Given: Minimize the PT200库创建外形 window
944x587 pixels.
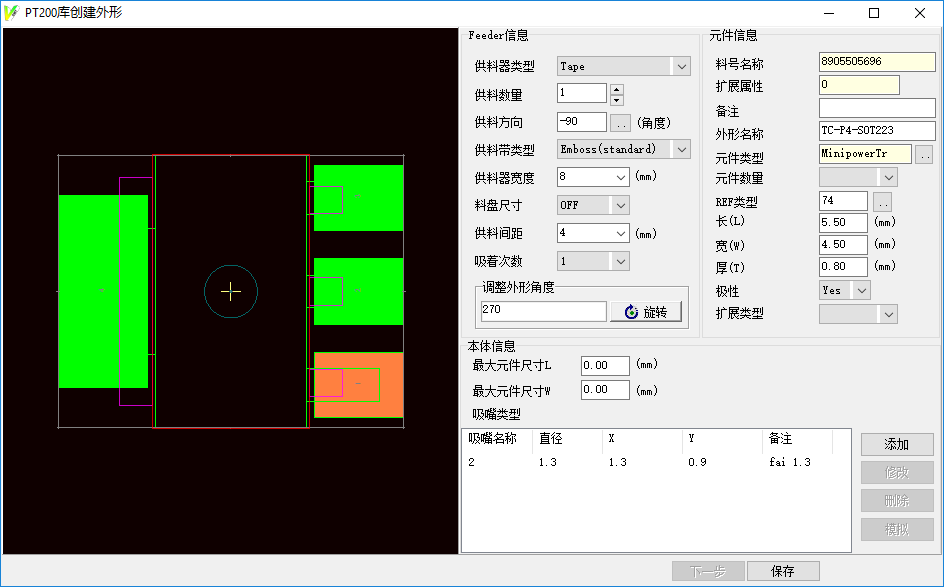Looking at the screenshot, I should (829, 13).
